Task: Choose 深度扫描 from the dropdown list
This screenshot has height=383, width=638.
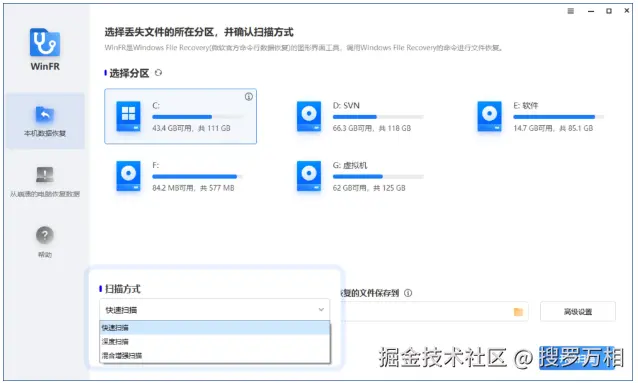Action: [215, 341]
